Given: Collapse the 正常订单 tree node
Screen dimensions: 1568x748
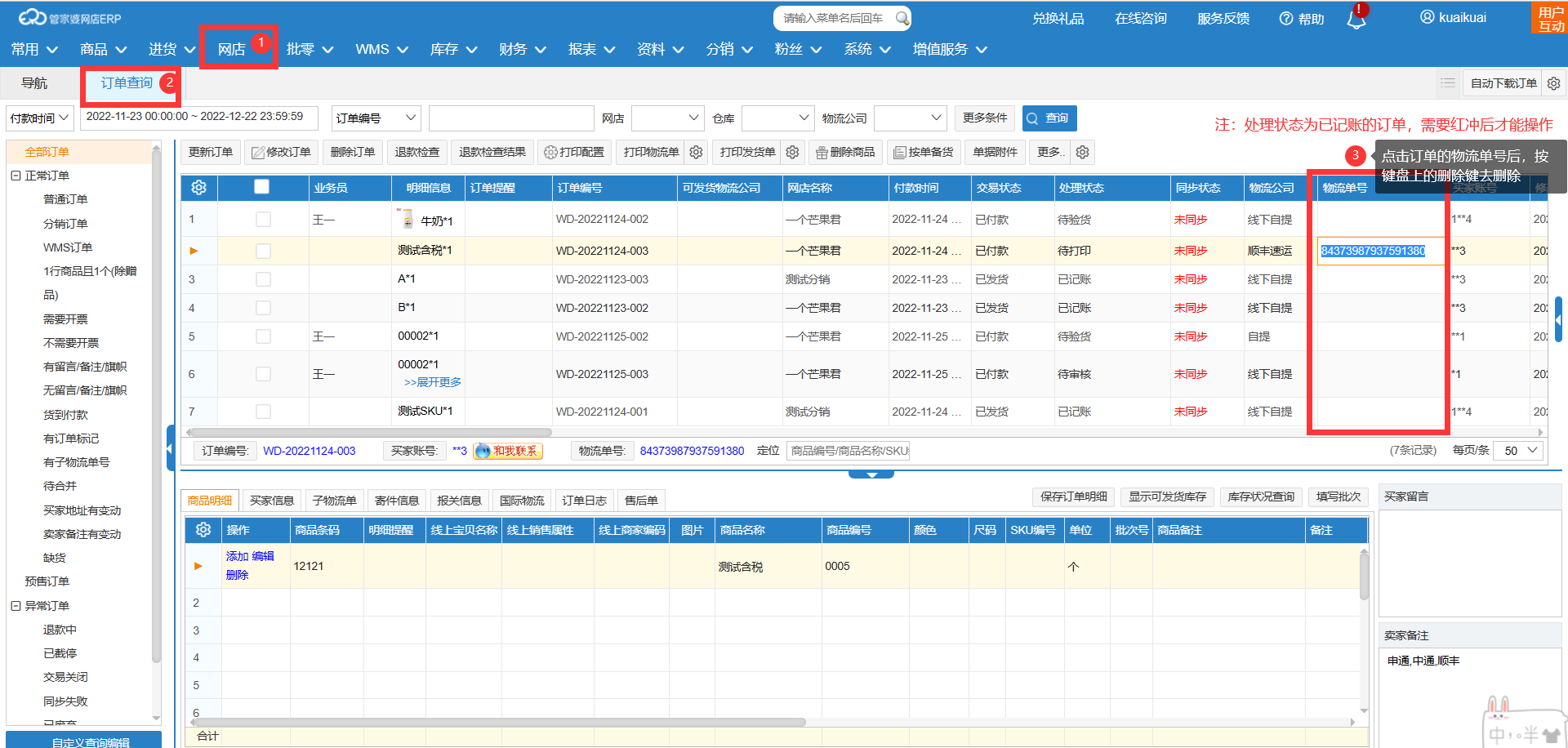Looking at the screenshot, I should [16, 176].
